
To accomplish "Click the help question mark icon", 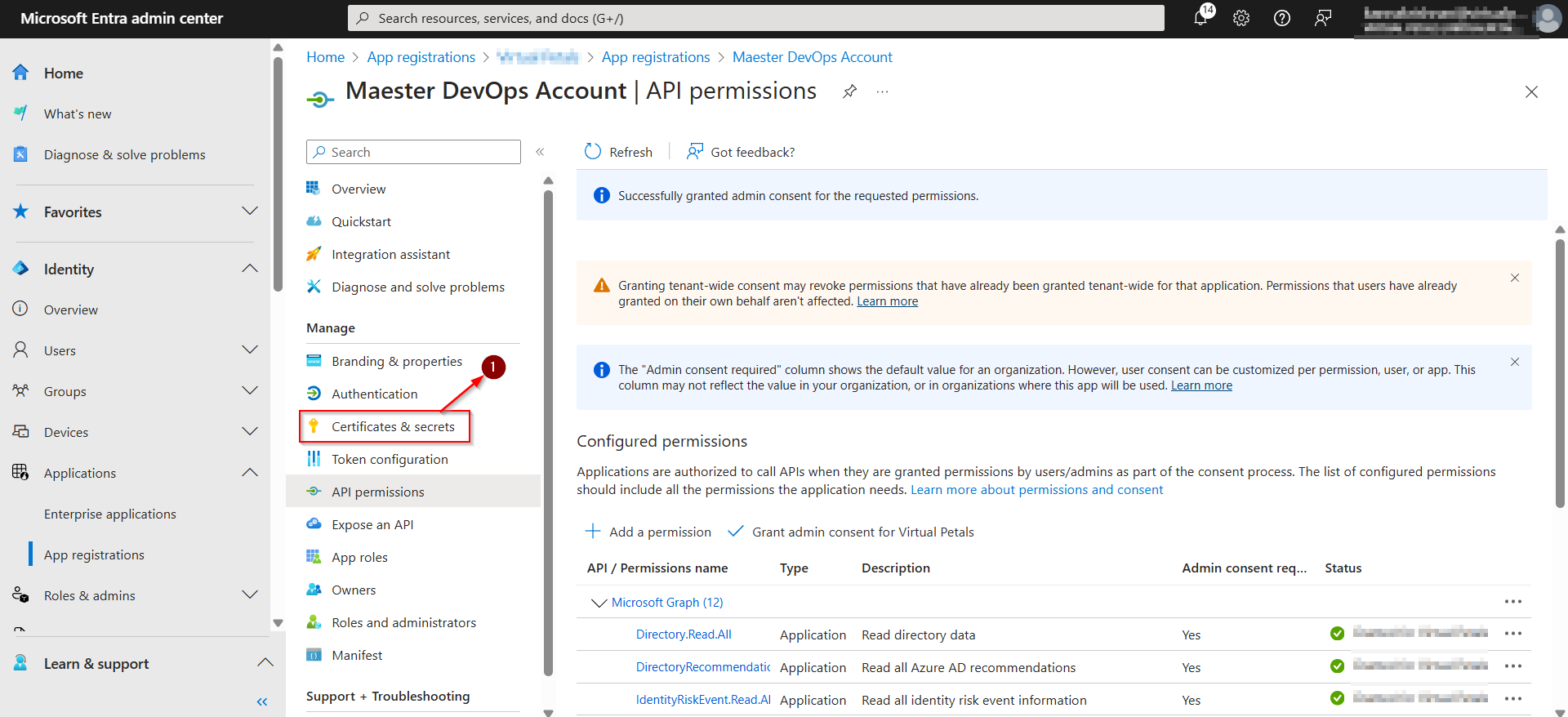I will click(x=1282, y=18).
